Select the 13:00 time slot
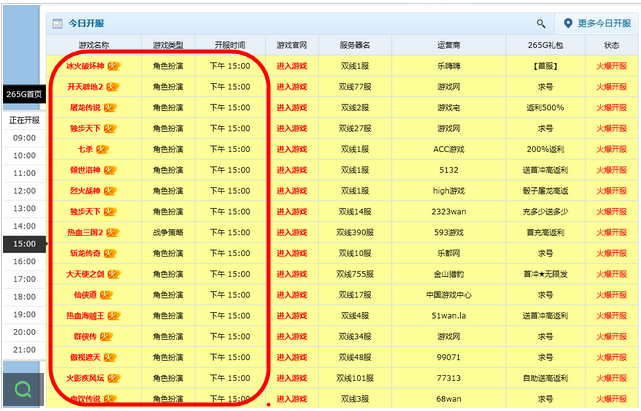The height and width of the screenshot is (411, 641). click(25, 208)
